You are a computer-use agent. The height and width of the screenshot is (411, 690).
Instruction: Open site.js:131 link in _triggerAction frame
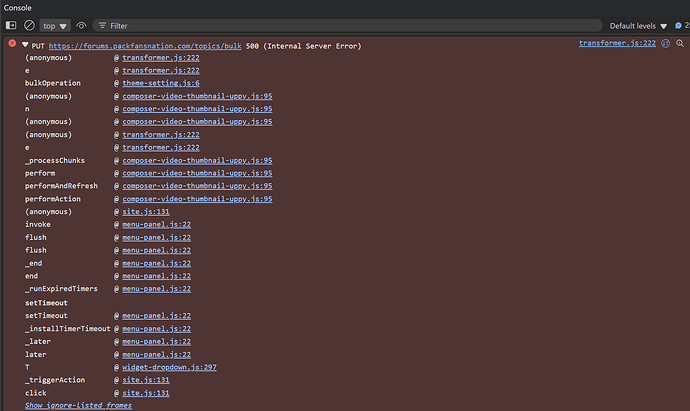click(146, 380)
